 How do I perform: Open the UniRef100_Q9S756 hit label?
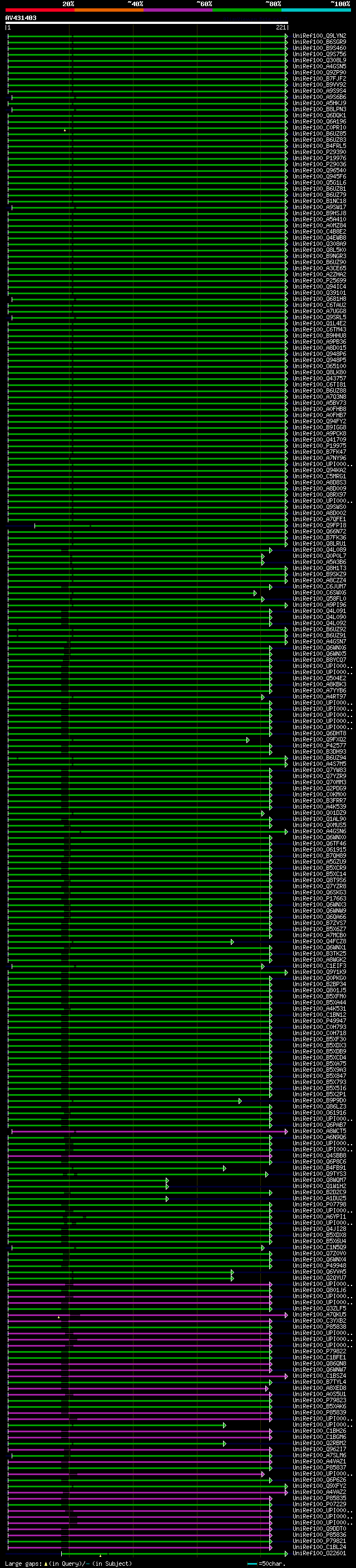pyautogui.click(x=319, y=54)
